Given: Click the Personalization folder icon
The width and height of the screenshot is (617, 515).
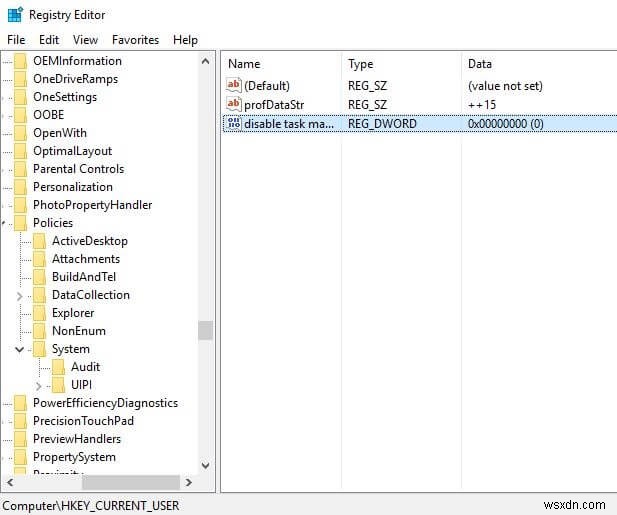Looking at the screenshot, I should (20, 187).
